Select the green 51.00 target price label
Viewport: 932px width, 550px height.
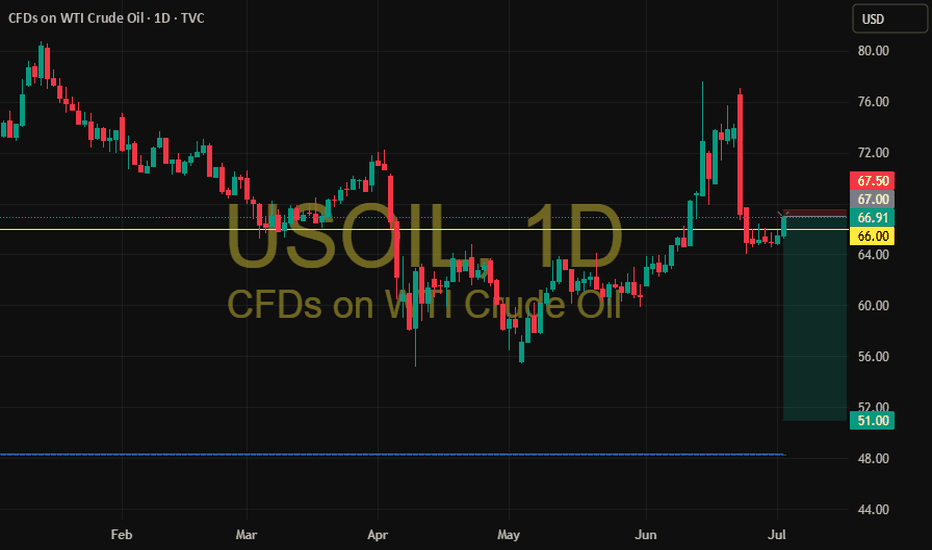[x=872, y=420]
